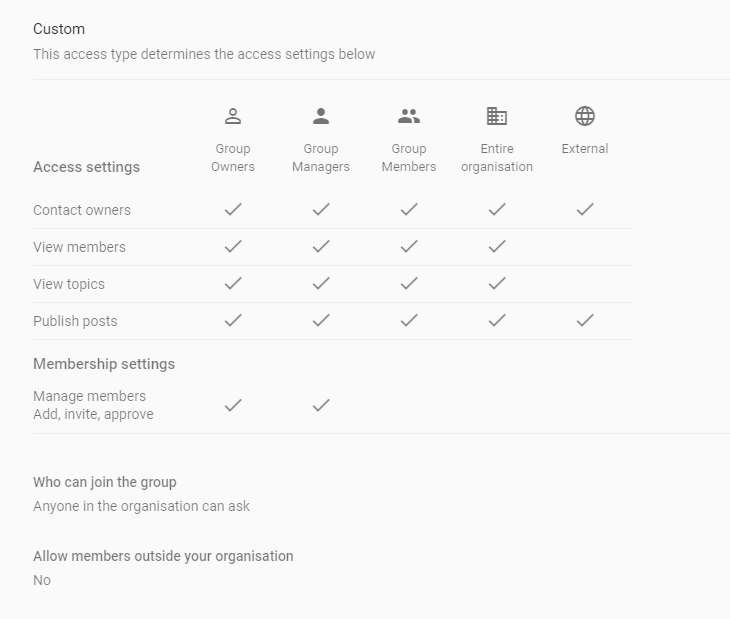730x619 pixels.
Task: Toggle Contact owners for Group Owners
Action: [233, 210]
